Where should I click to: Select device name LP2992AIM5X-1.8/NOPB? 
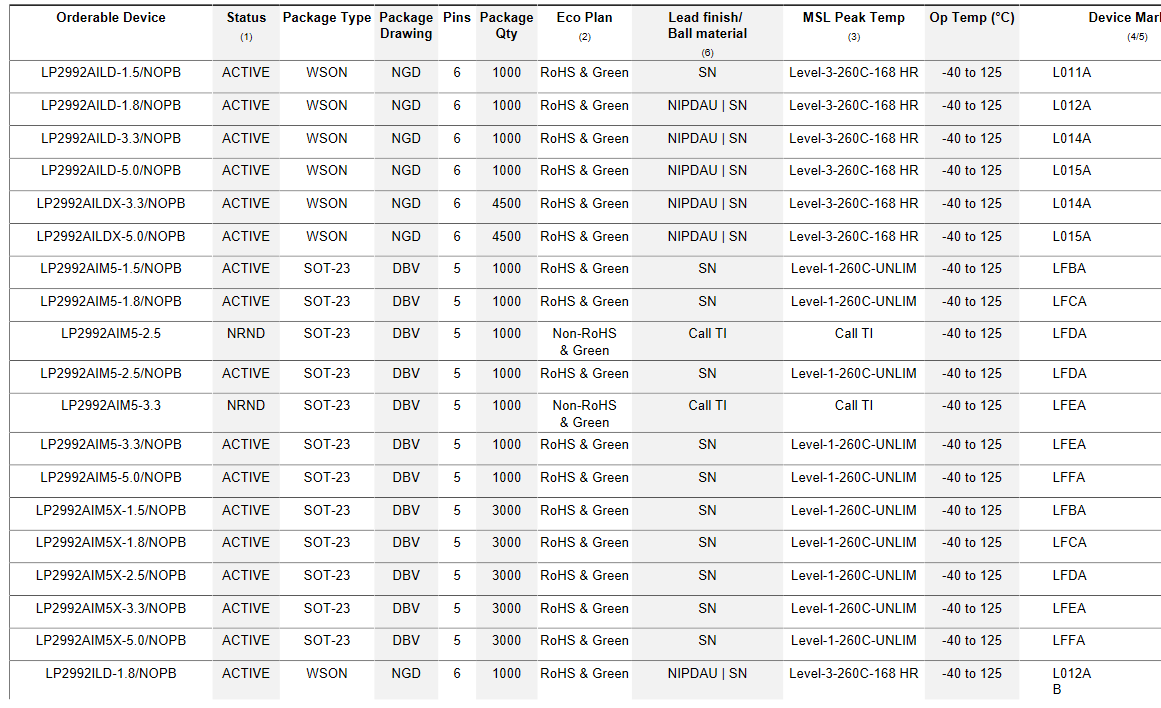(x=111, y=543)
